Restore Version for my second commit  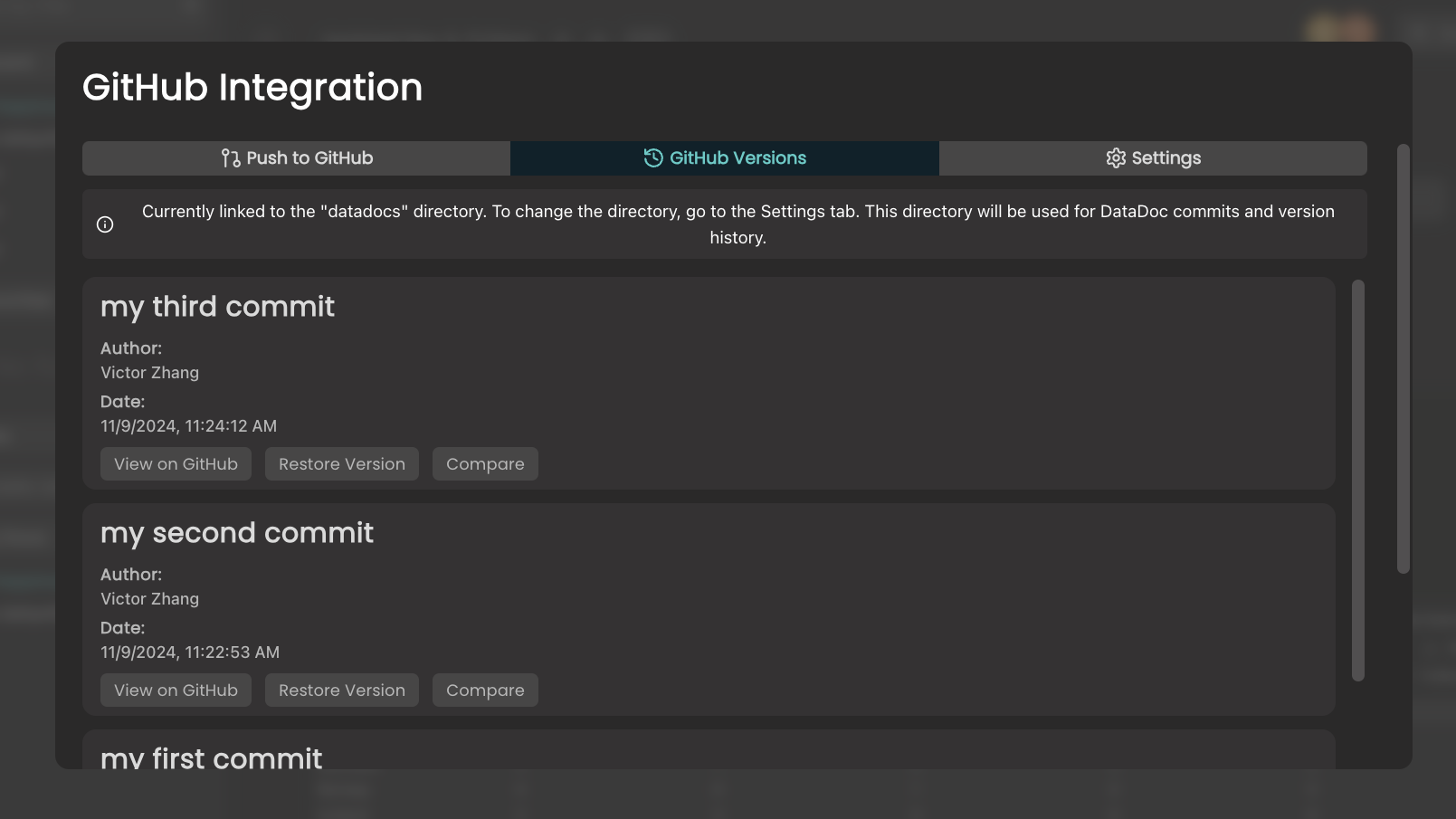[x=342, y=690]
